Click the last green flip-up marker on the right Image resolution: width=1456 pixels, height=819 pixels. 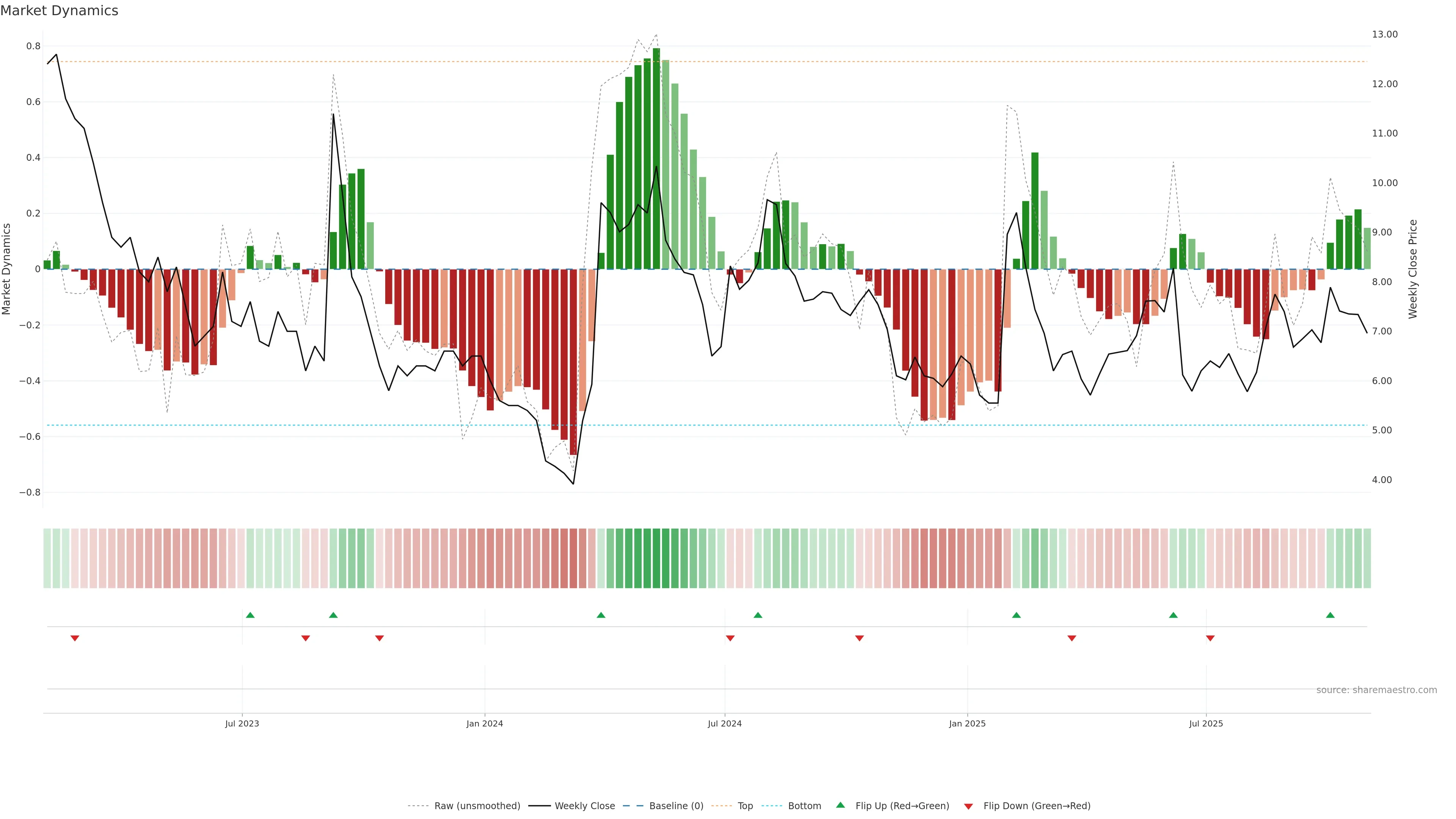coord(1330,615)
